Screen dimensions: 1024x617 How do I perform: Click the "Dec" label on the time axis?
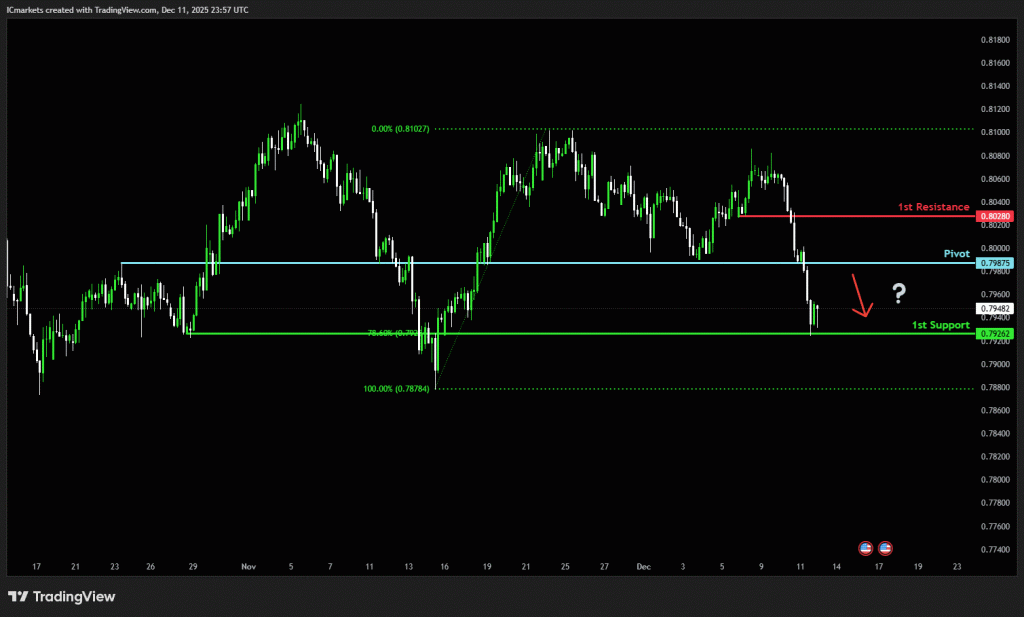tap(642, 567)
